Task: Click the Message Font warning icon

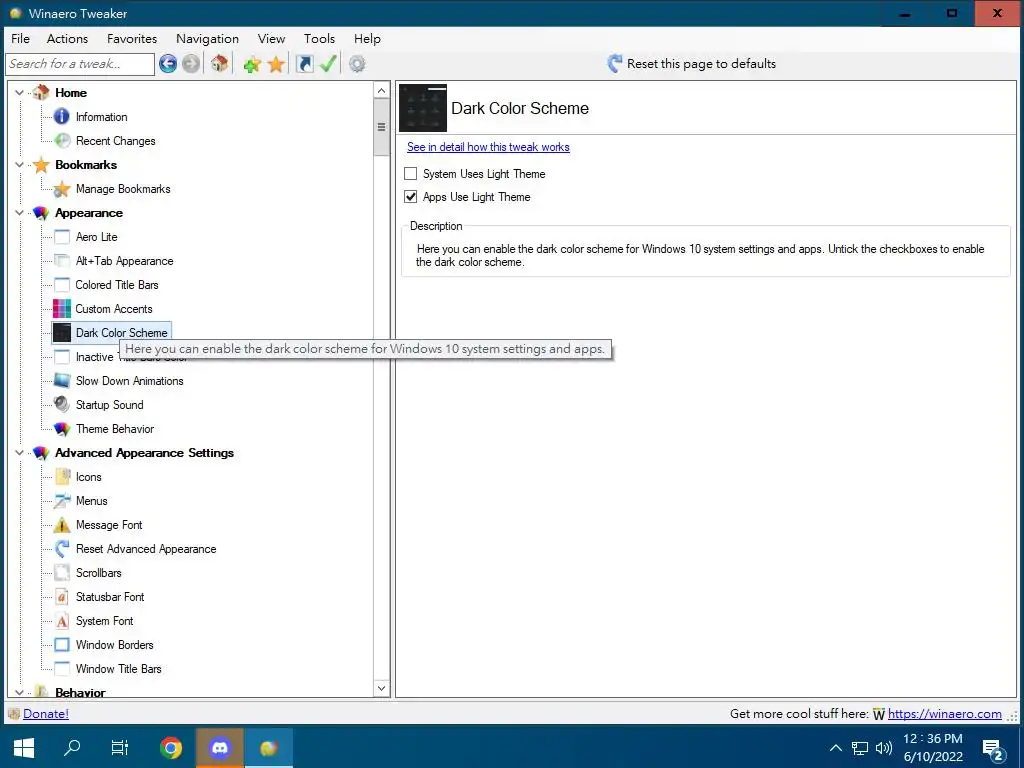Action: 62,524
